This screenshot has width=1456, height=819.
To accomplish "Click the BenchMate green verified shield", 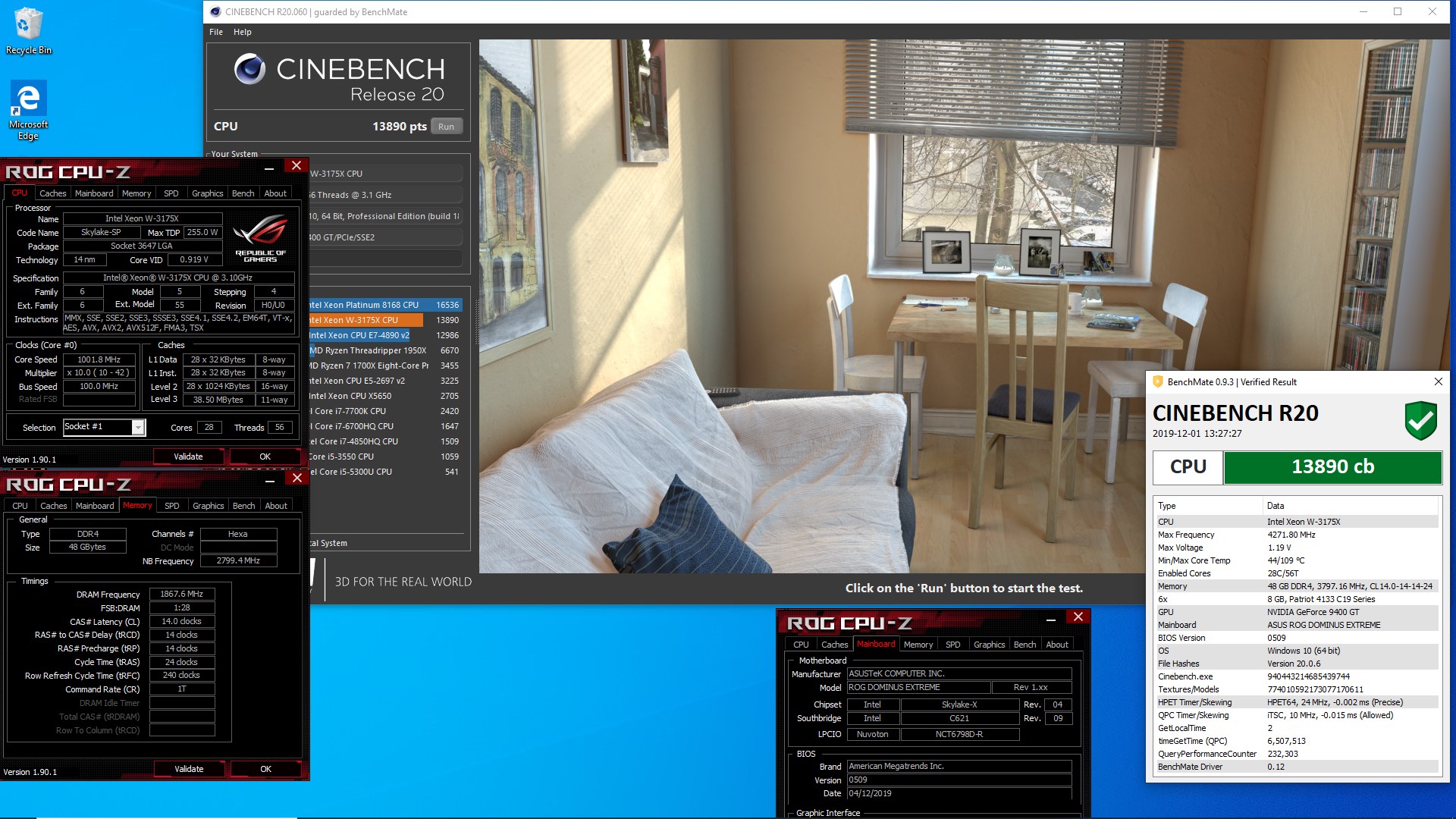I will pyautogui.click(x=1420, y=421).
